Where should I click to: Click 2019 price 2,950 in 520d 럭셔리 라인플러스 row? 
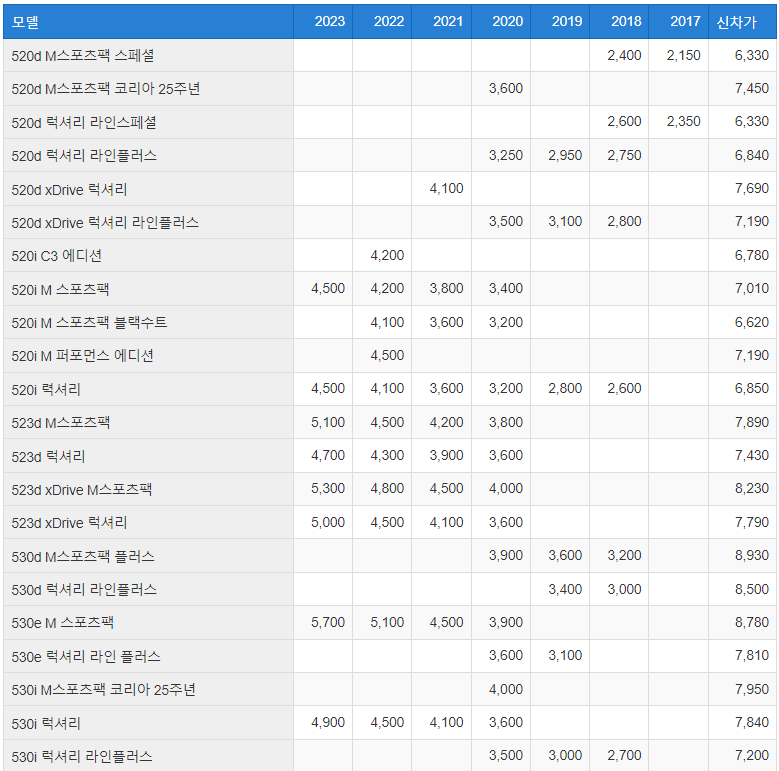(565, 155)
